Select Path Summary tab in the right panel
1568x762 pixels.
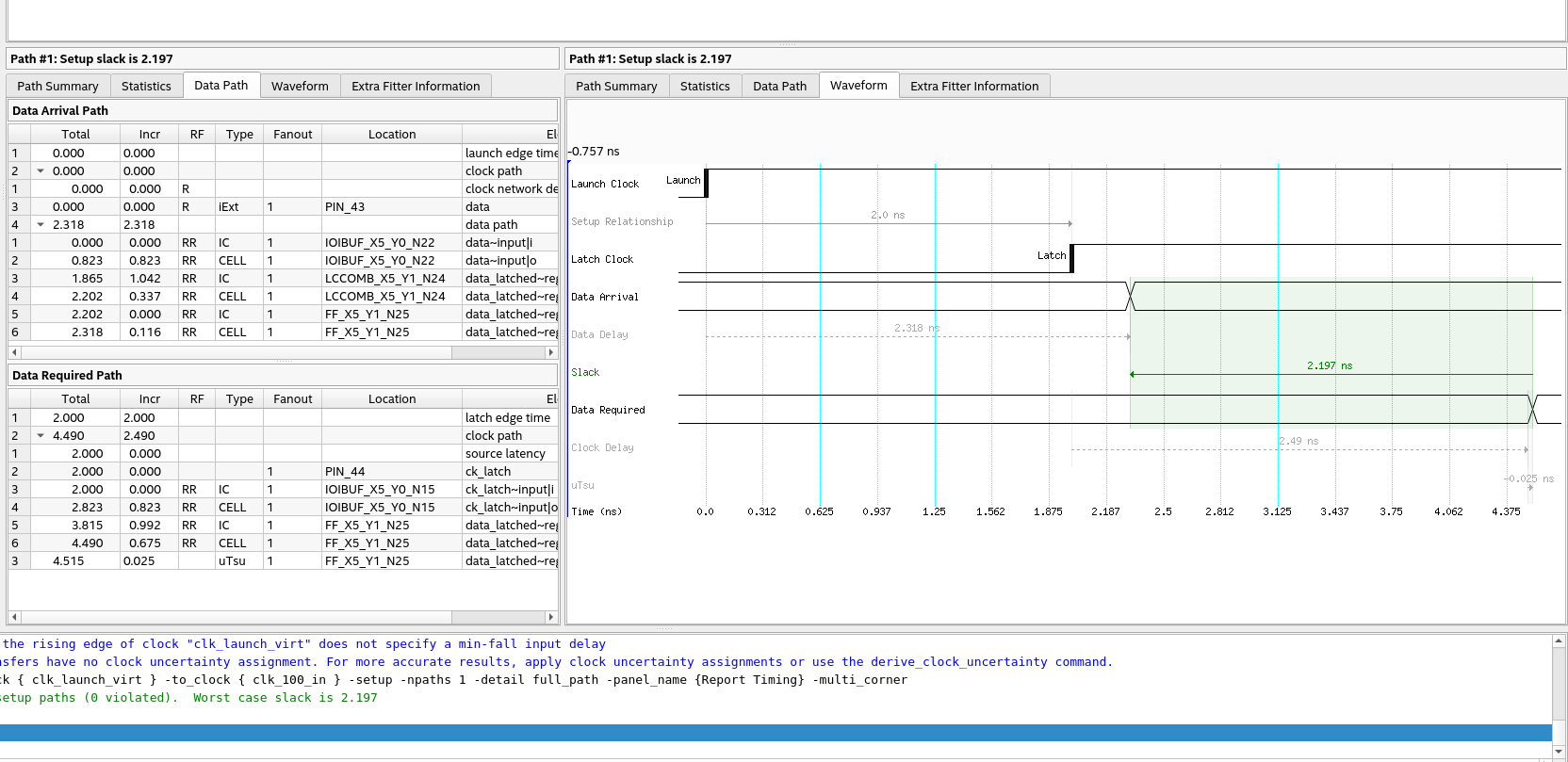[616, 86]
